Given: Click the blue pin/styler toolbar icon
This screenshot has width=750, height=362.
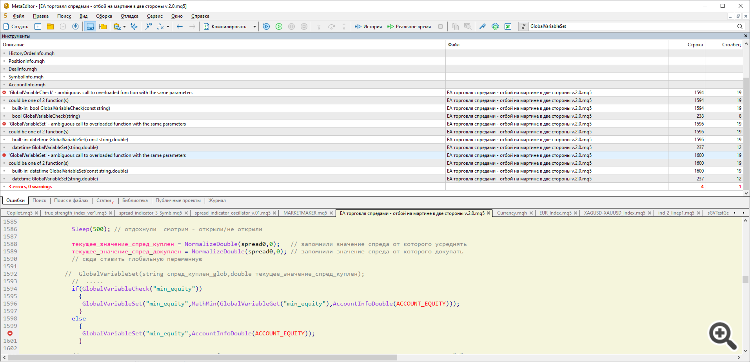Looking at the screenshot, I should [483, 26].
